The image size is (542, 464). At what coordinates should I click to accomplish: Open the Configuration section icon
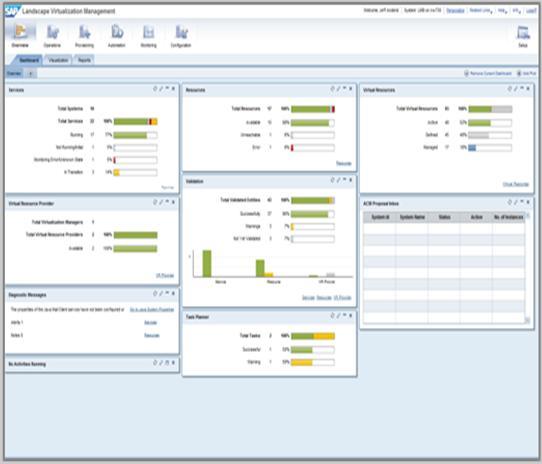(x=181, y=32)
